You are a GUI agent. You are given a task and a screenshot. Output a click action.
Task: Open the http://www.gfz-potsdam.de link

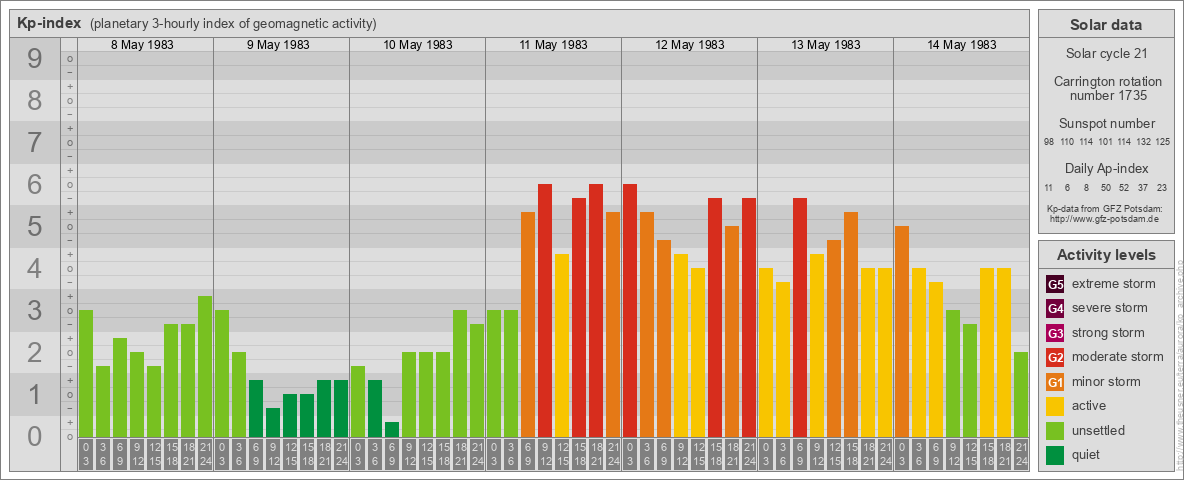click(x=1105, y=219)
